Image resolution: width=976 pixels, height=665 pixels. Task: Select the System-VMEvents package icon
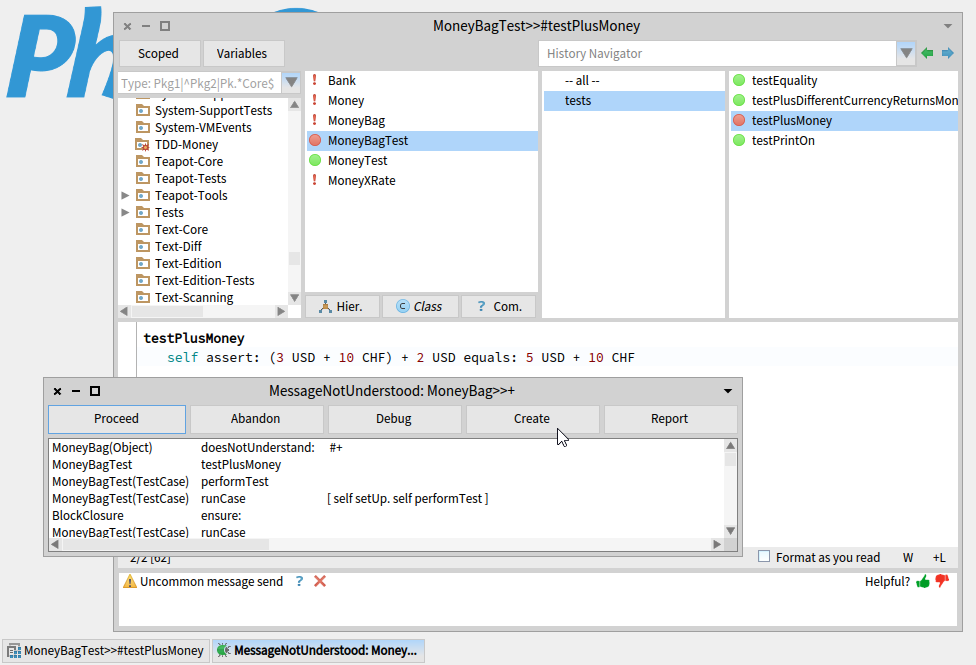click(143, 128)
